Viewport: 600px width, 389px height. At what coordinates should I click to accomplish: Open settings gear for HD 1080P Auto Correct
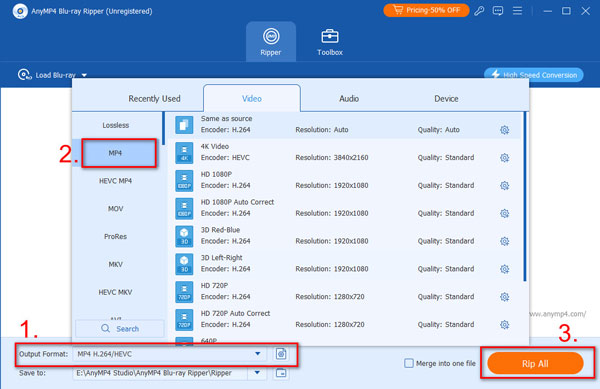click(x=504, y=213)
